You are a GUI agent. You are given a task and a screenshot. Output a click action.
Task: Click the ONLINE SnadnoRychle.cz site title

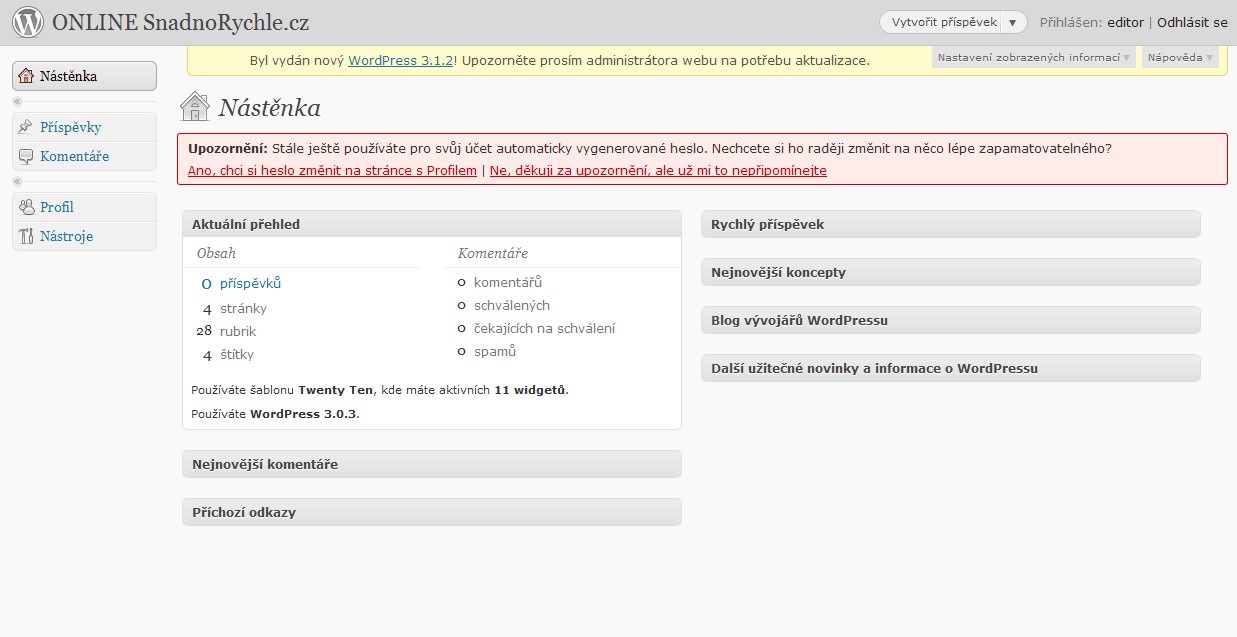tap(181, 22)
